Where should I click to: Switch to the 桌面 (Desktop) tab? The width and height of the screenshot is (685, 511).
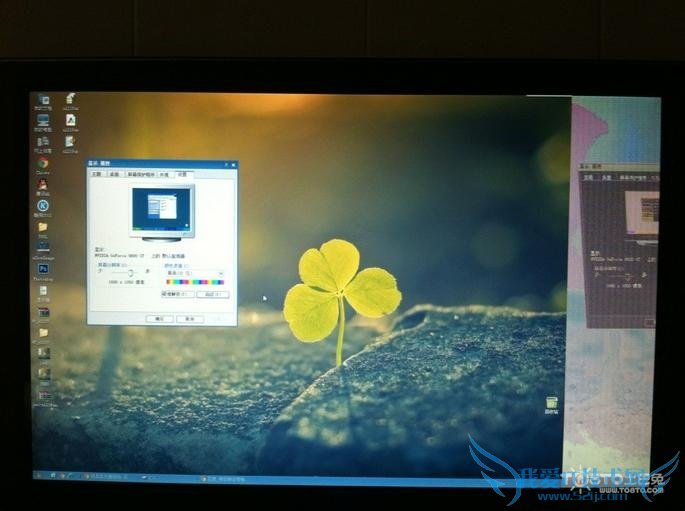[114, 174]
